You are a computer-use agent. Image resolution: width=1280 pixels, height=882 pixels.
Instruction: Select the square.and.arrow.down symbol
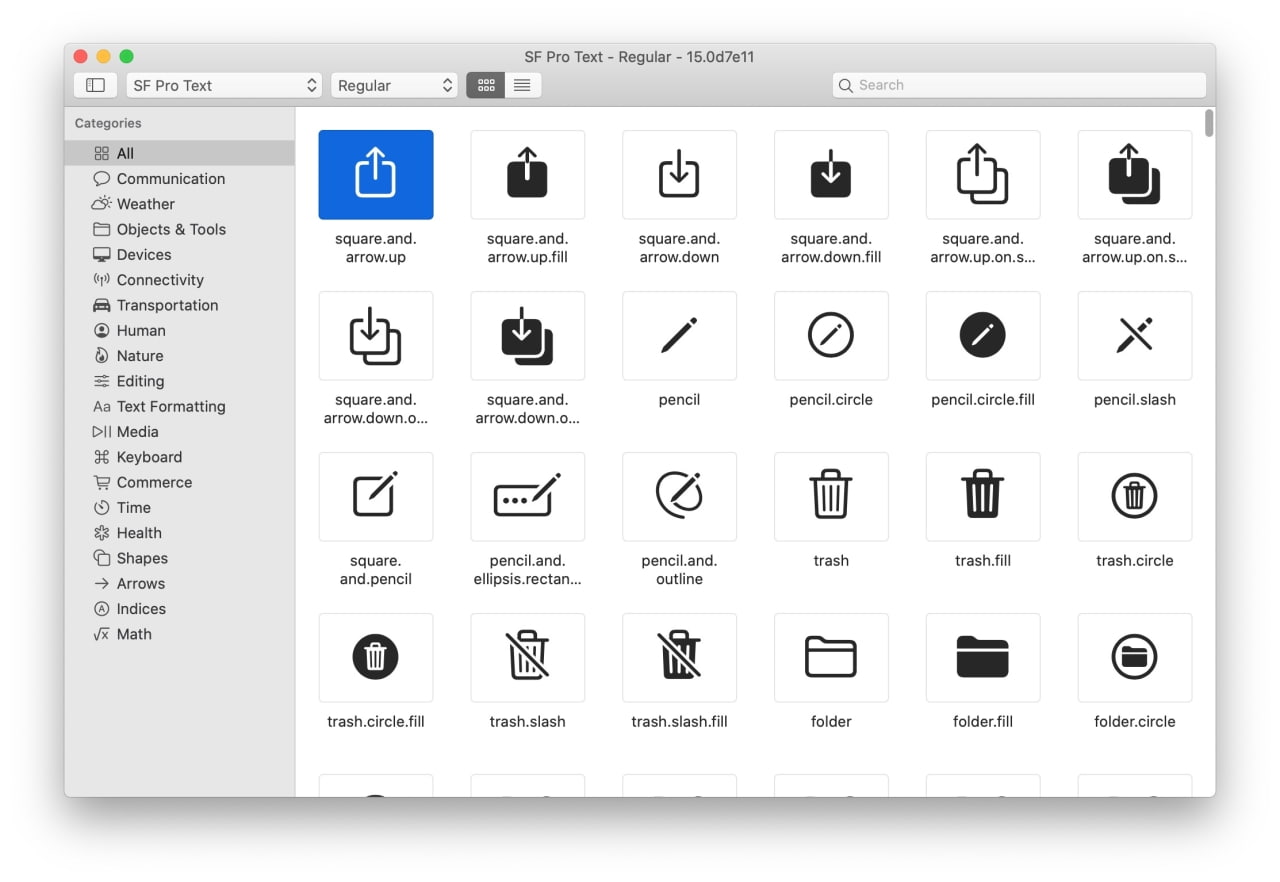[679, 174]
